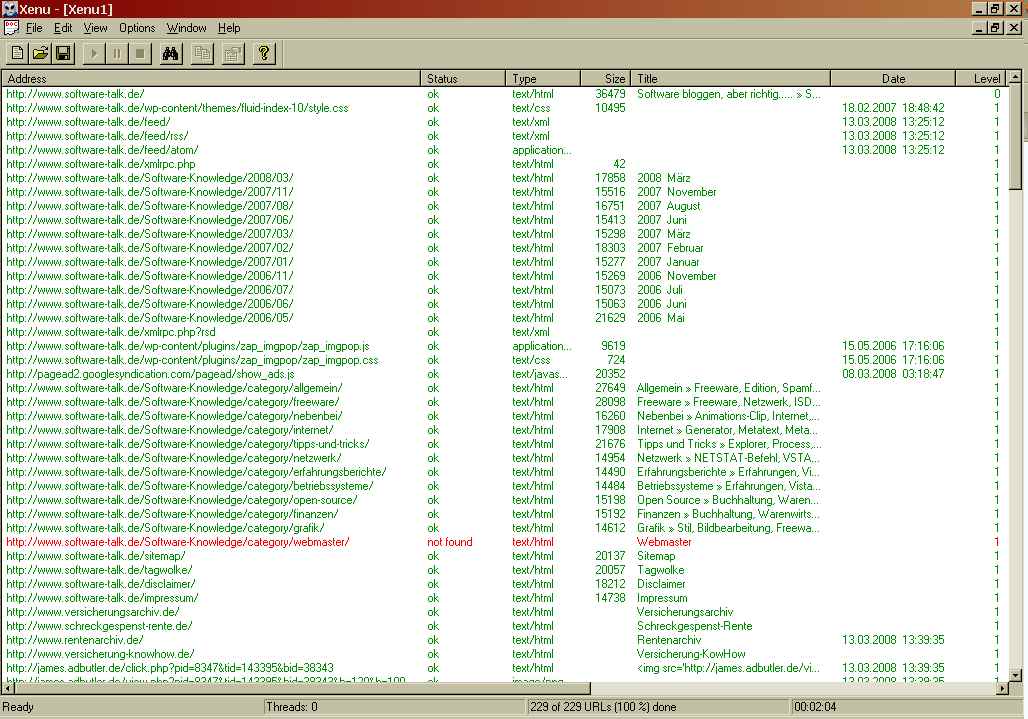
Task: Click the Open file folder icon
Action: (41, 54)
